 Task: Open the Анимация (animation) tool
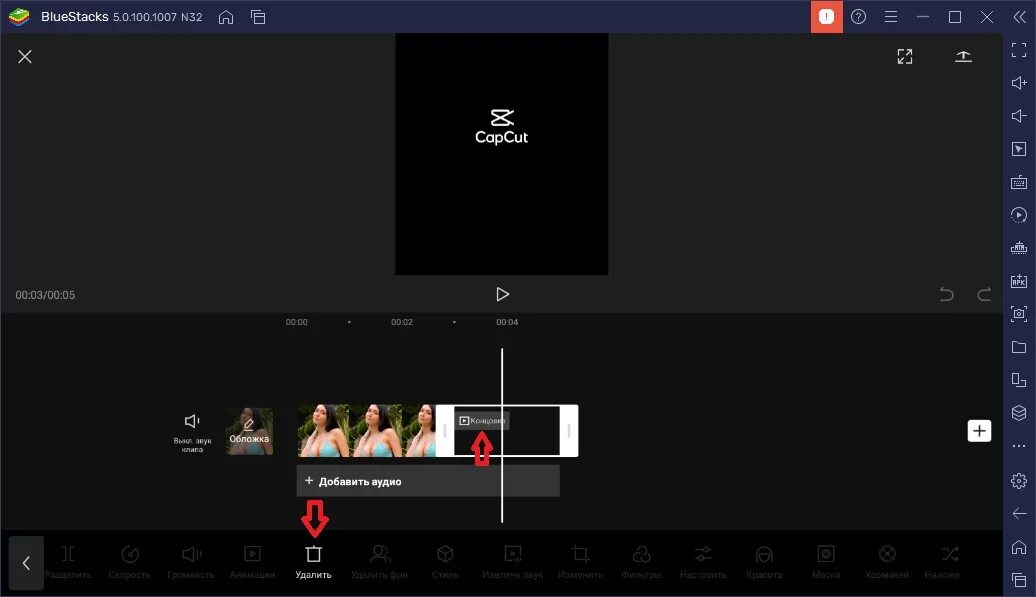[x=252, y=562]
